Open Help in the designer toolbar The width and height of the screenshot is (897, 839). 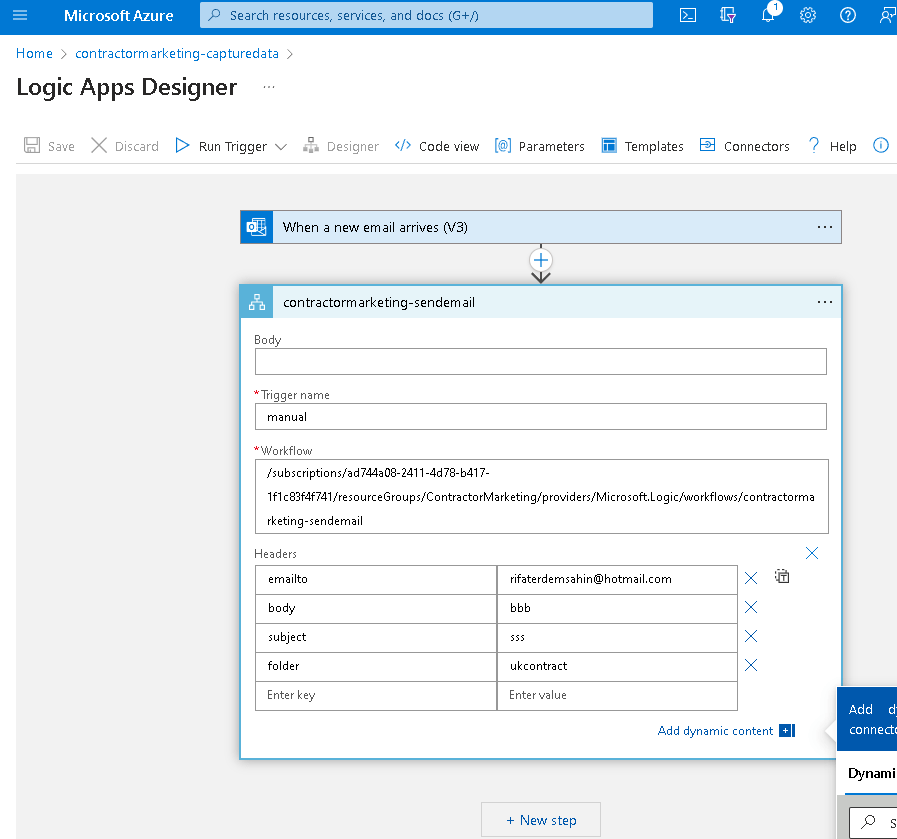832,146
